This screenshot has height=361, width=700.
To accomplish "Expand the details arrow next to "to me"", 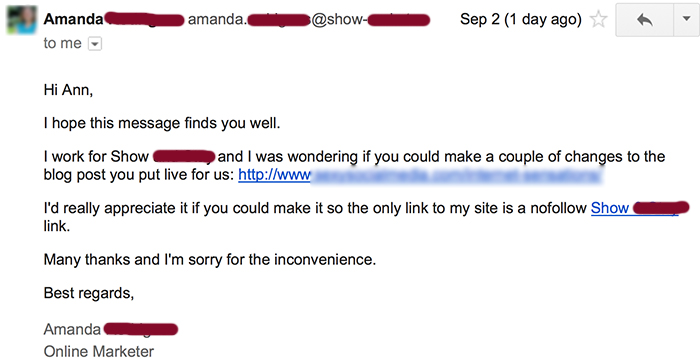I will click(x=95, y=44).
